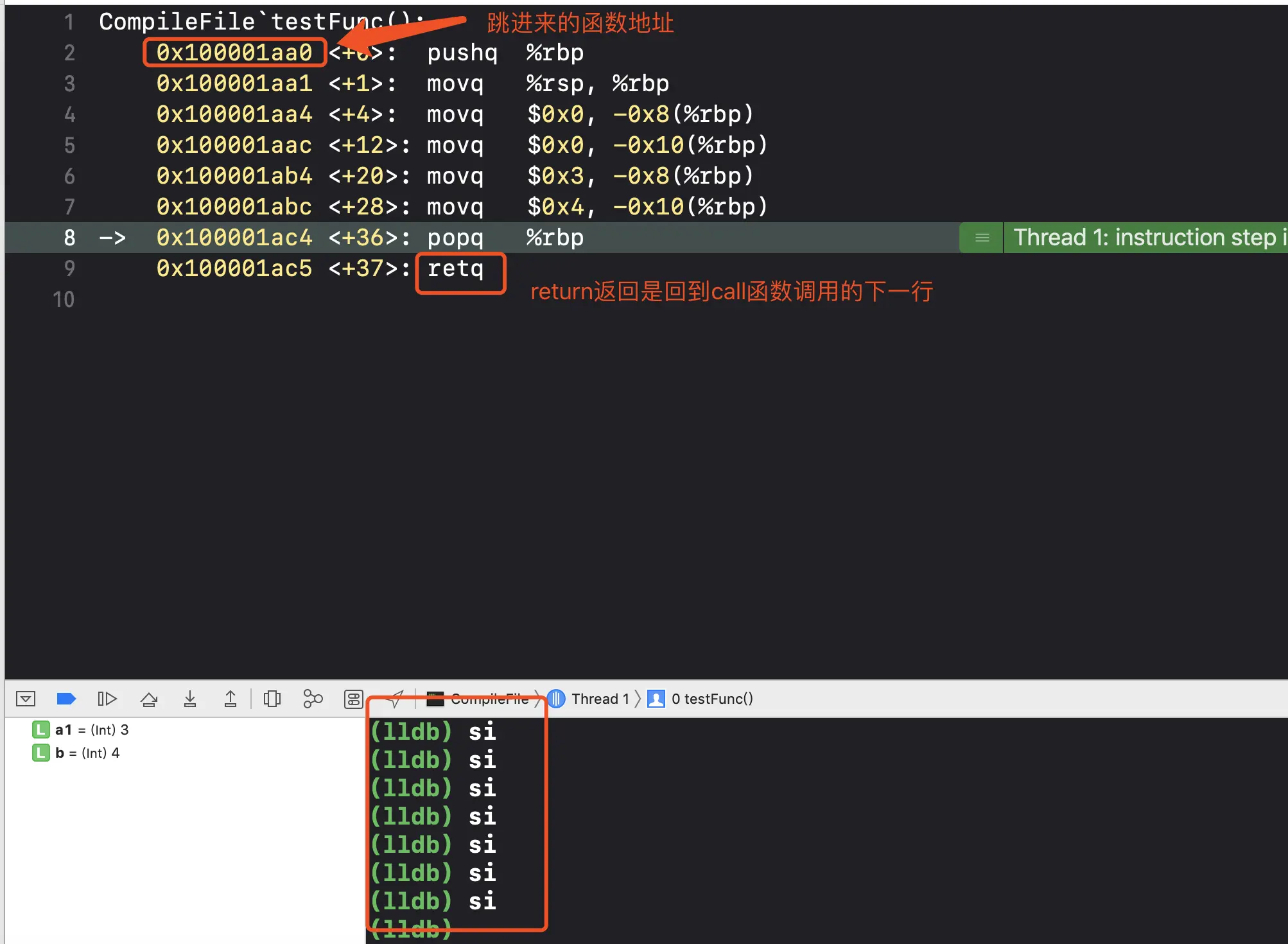The width and height of the screenshot is (1288, 944).
Task: Hide the debug area with toggle button
Action: 26,699
